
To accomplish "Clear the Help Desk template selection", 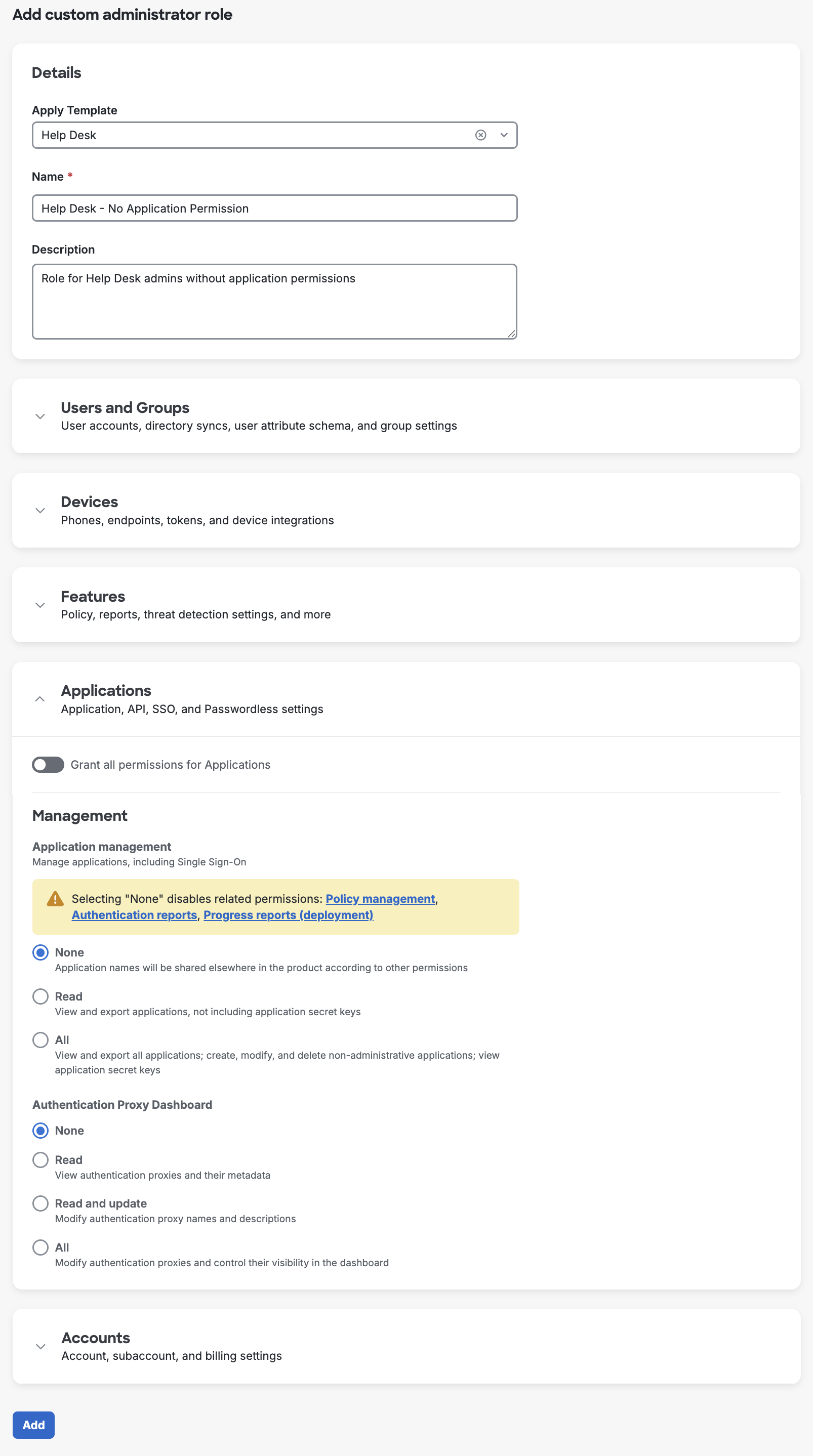I will tap(480, 135).
